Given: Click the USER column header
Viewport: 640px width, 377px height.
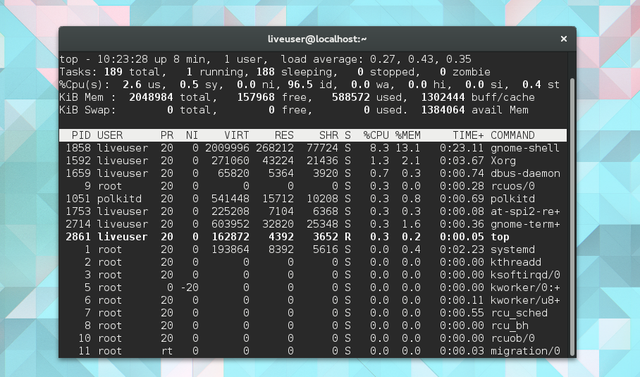Looking at the screenshot, I should coord(110,135).
